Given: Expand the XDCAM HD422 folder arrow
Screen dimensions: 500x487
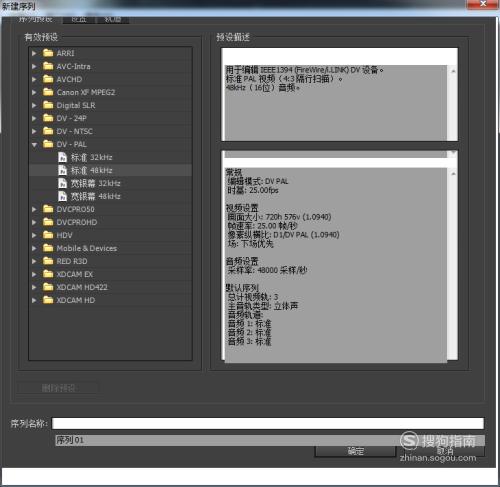Looking at the screenshot, I should click(x=34, y=287).
